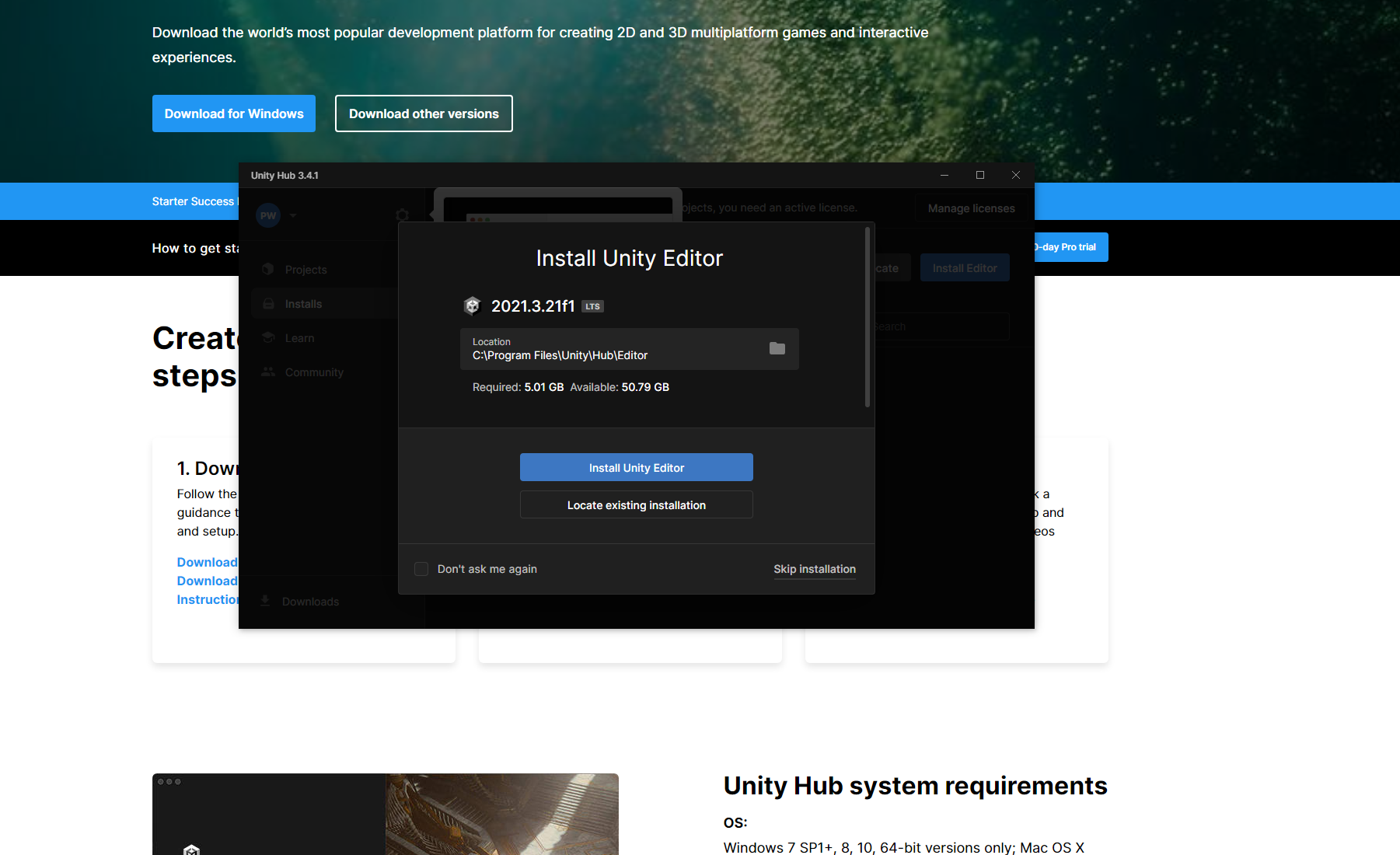The image size is (1400, 855).
Task: Click the folder icon to browse location
Action: point(777,348)
